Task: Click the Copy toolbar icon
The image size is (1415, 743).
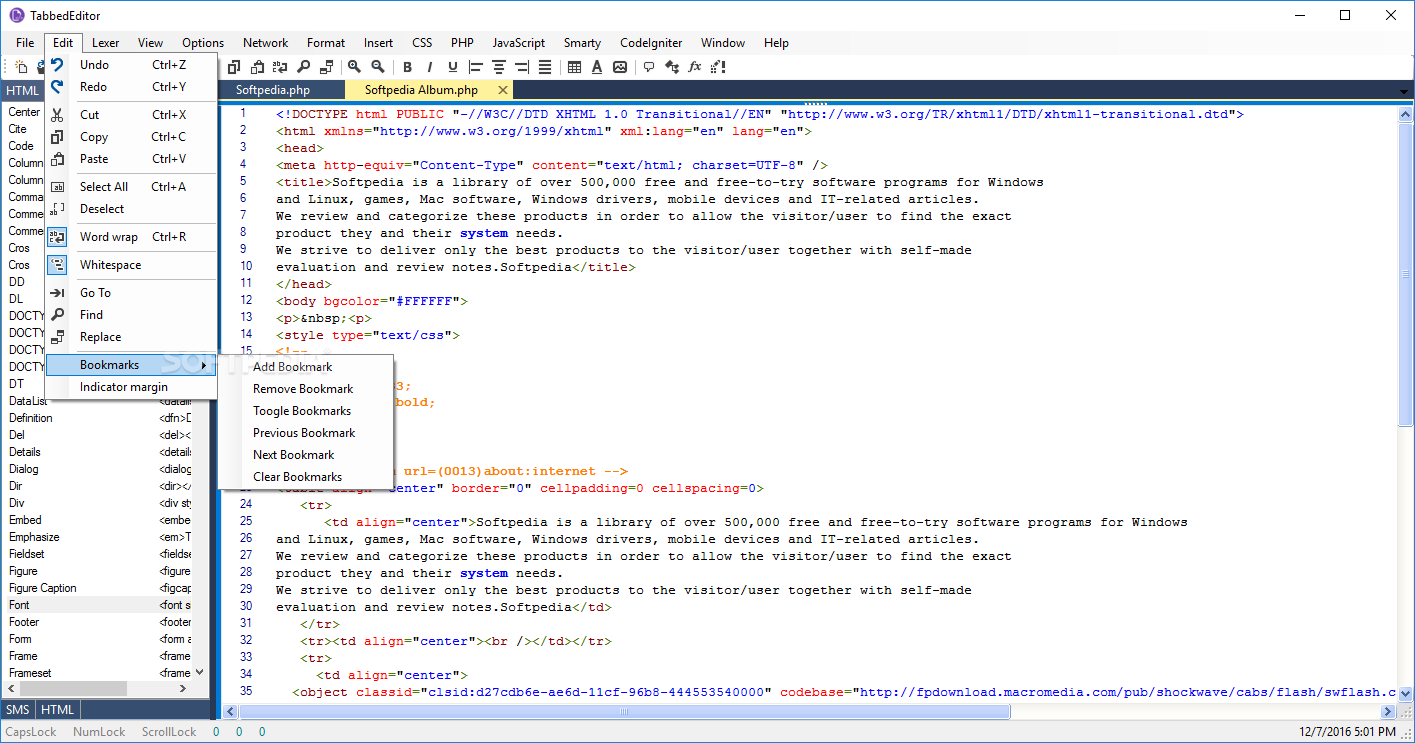Action: pyautogui.click(x=234, y=67)
